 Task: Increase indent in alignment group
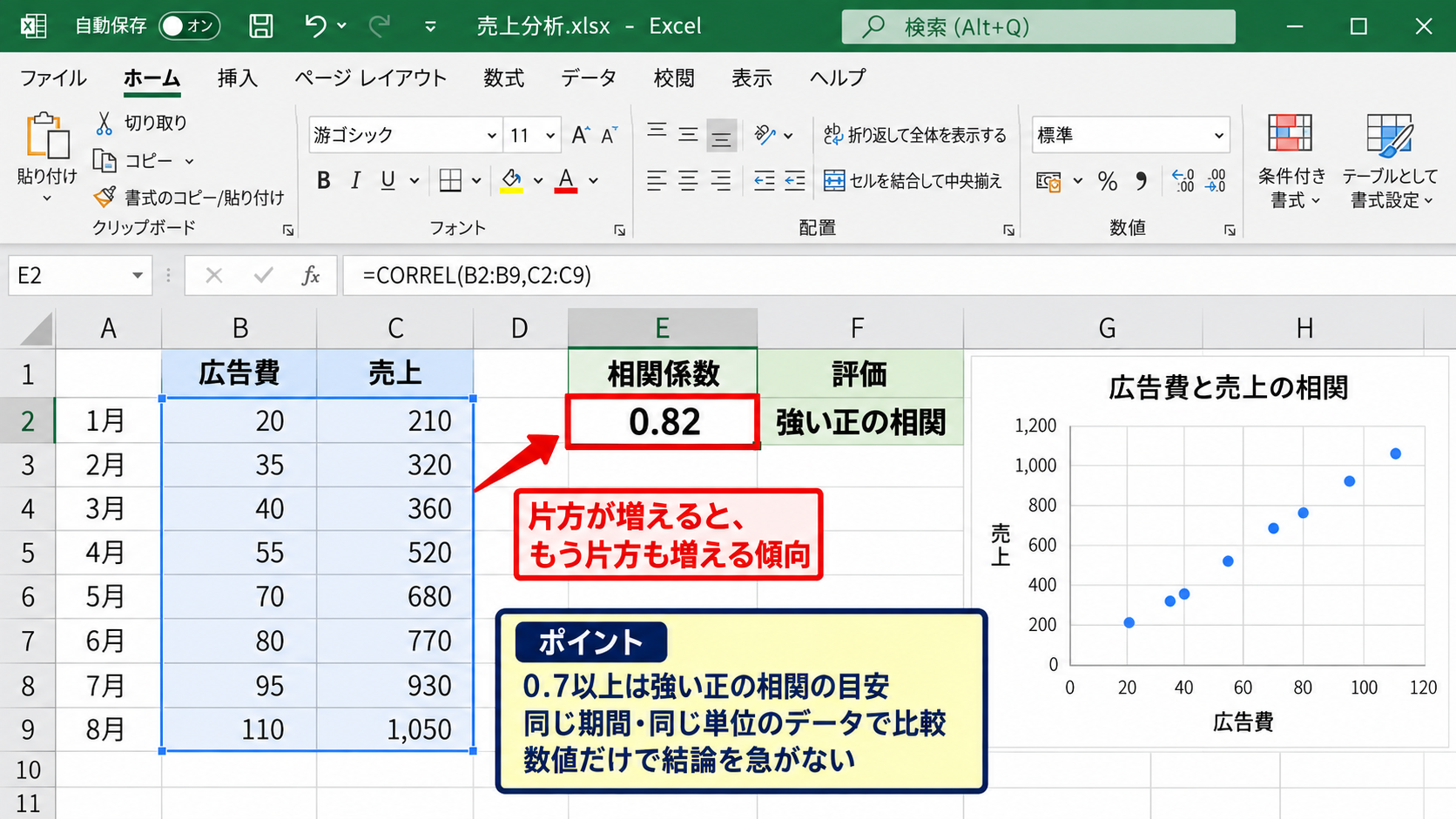[x=795, y=181]
